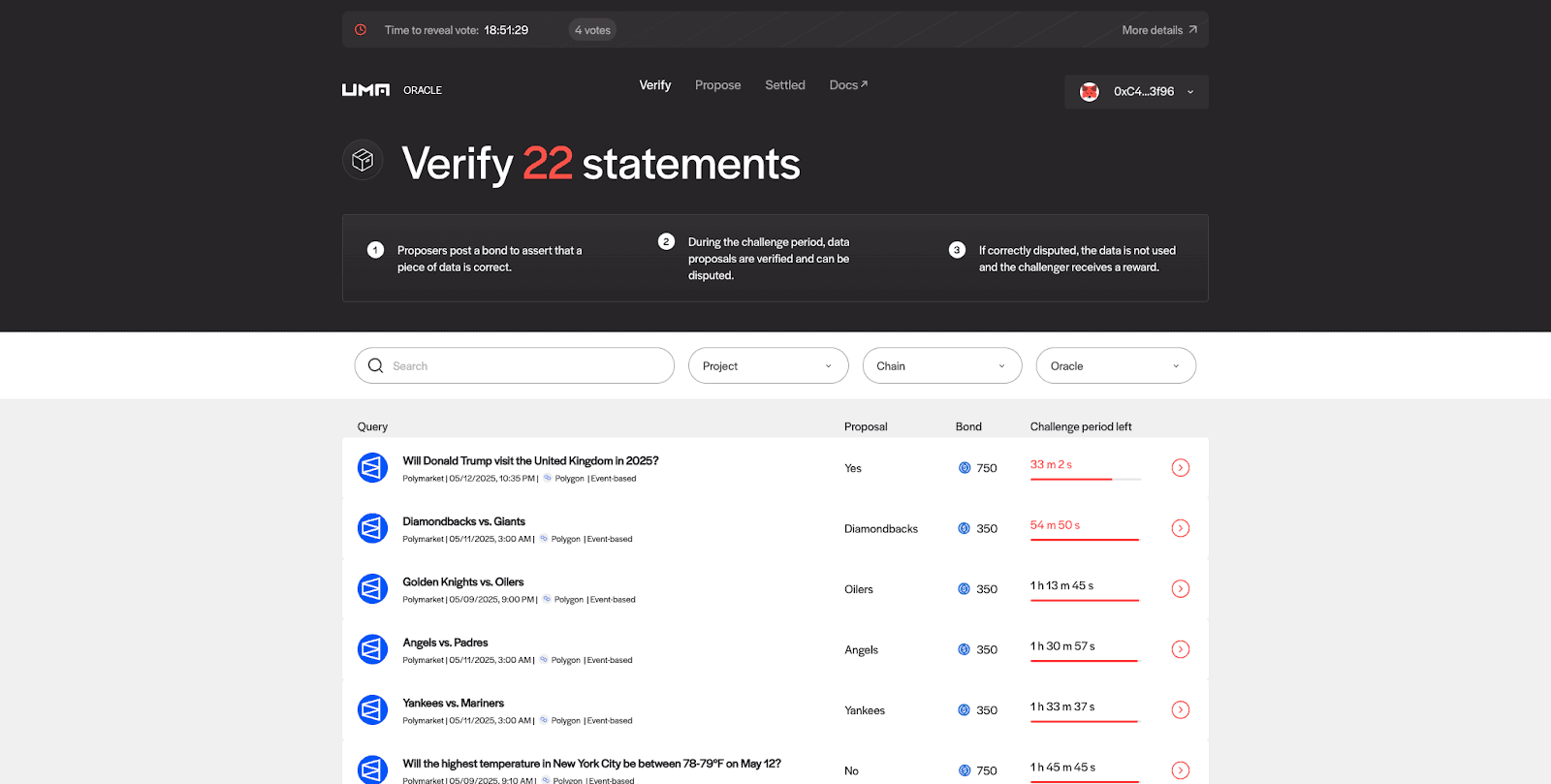The width and height of the screenshot is (1551, 784).
Task: Click Polymarket icon beside Angels vs. Padres
Action: [372, 649]
